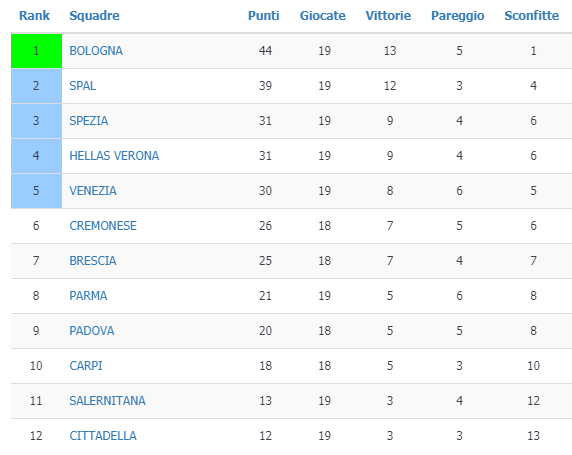
Task: Sort table by Sconfitte column header
Action: coord(532,16)
